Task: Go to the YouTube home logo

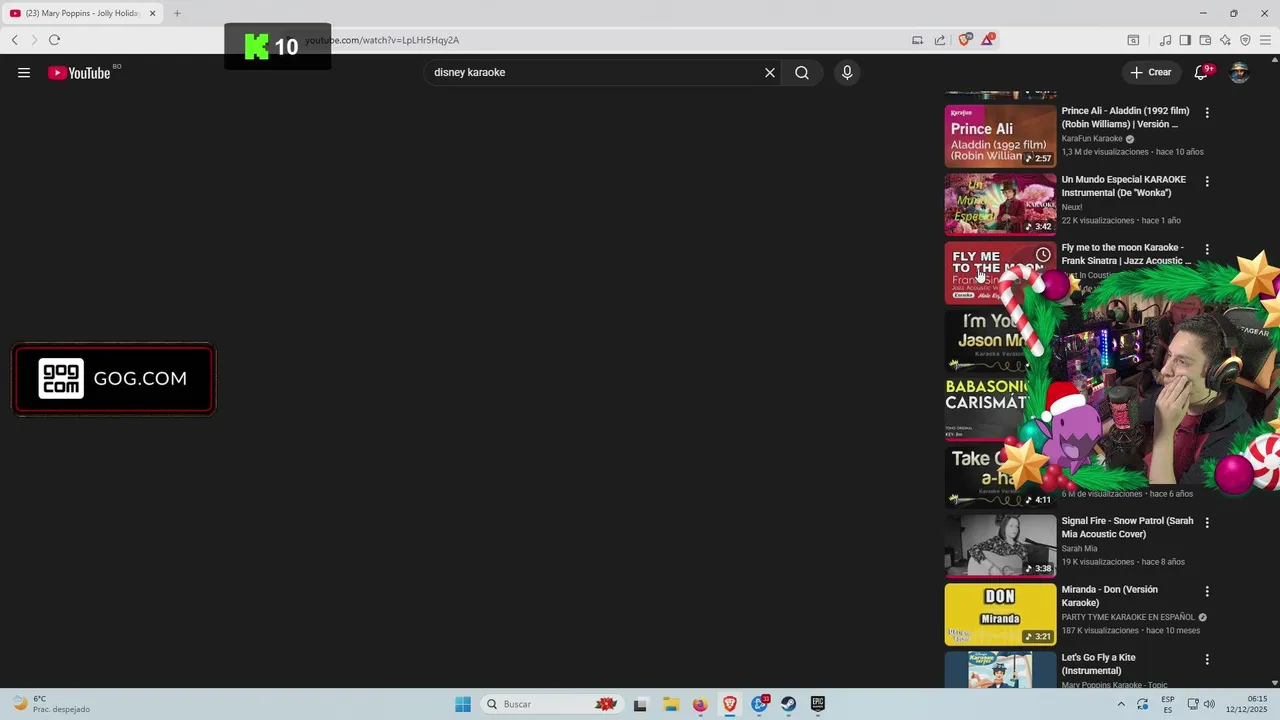Action: pos(79,72)
